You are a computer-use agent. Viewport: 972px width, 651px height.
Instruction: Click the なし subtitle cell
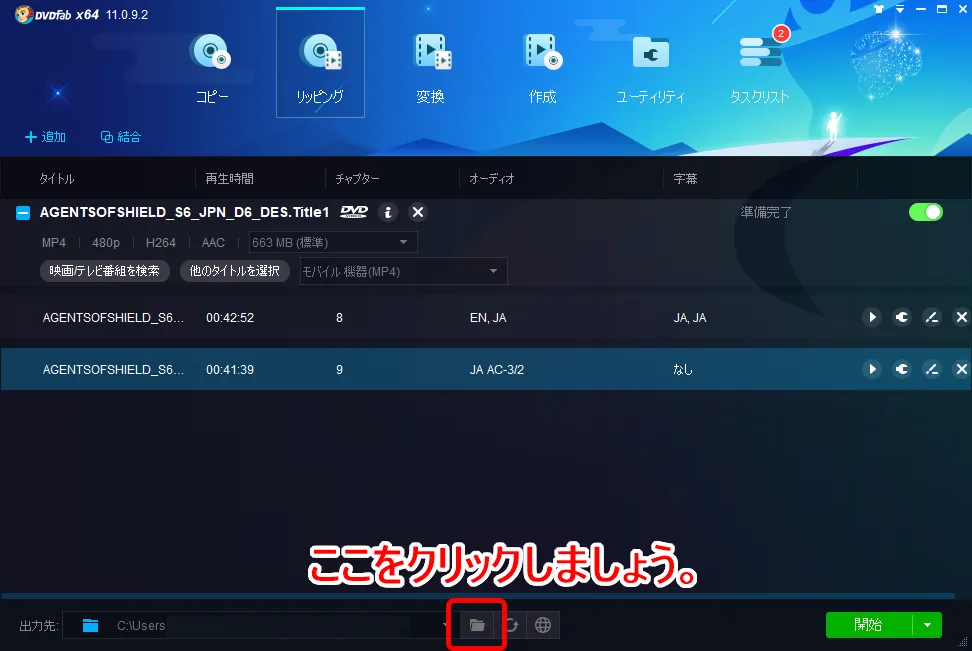tap(683, 370)
